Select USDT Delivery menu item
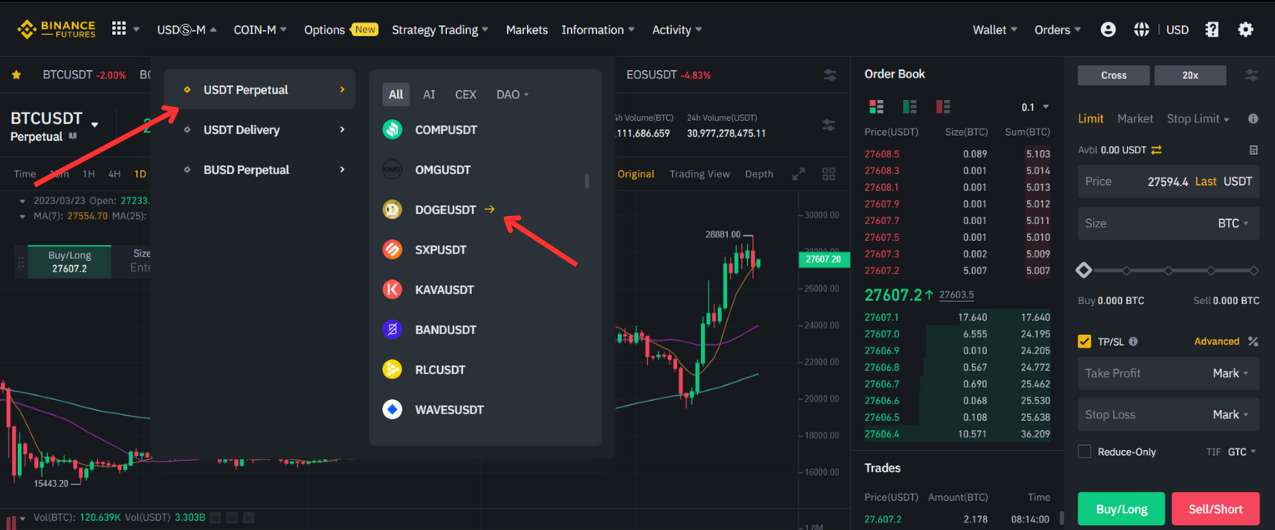This screenshot has height=530, width=1275. click(260, 130)
